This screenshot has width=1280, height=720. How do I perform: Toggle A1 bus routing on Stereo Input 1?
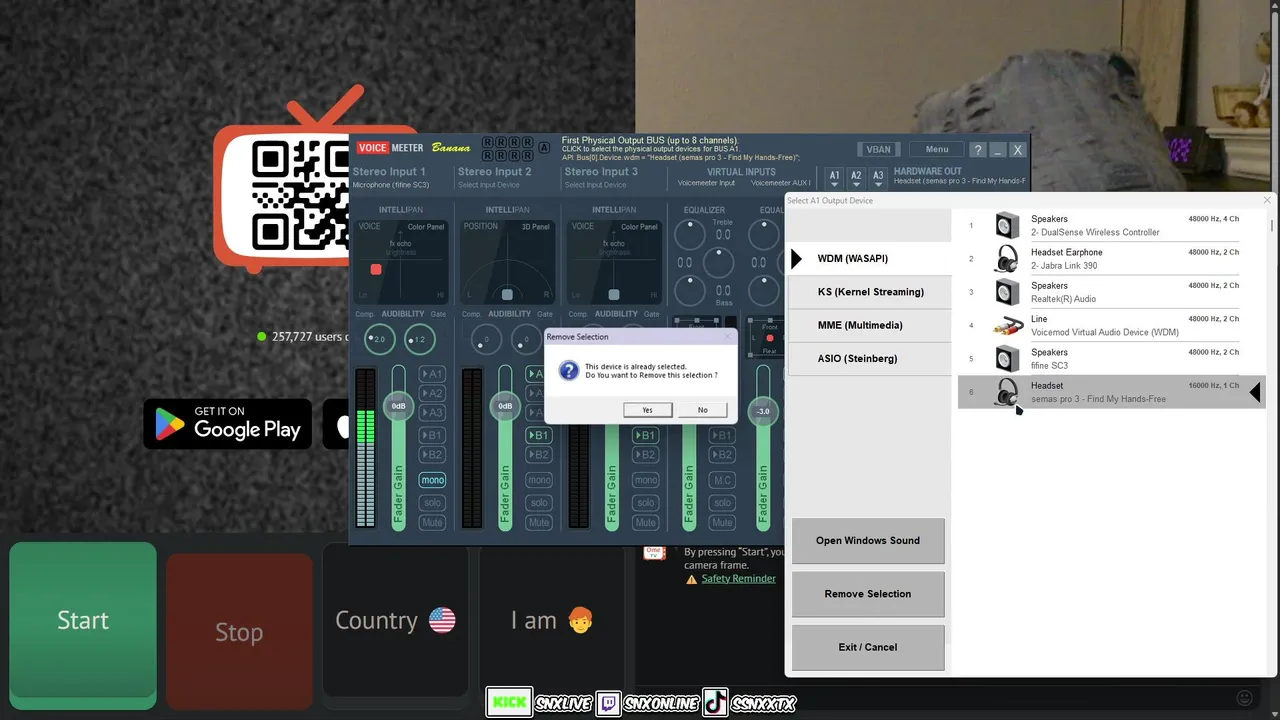[432, 374]
